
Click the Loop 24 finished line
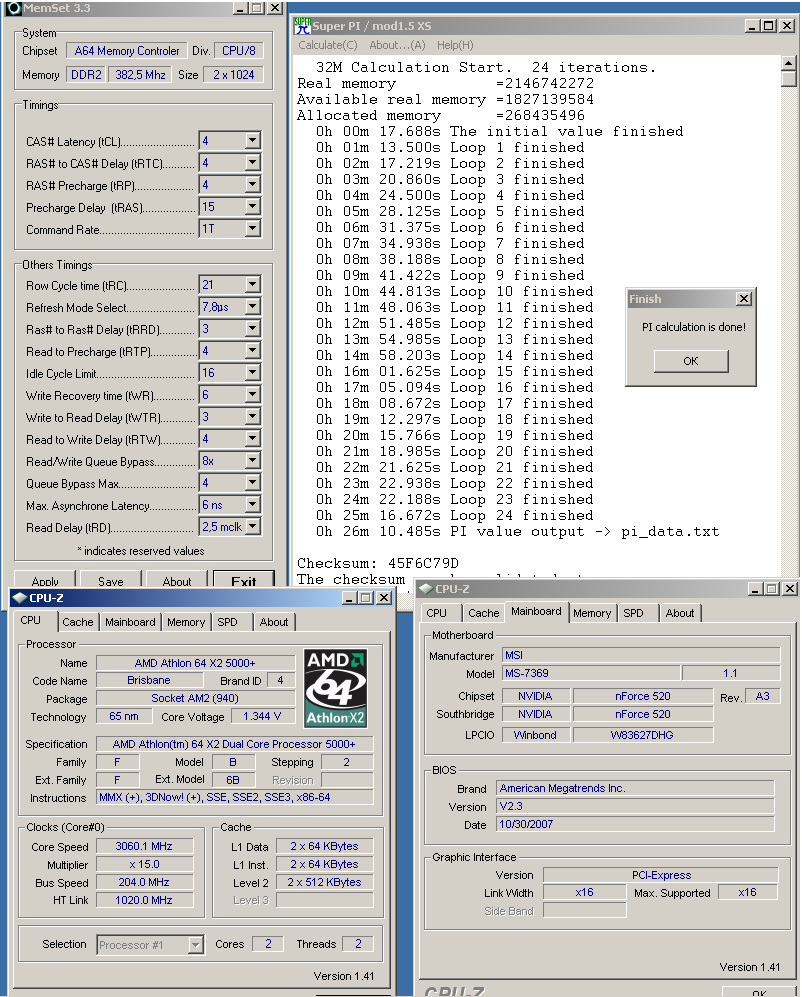click(x=455, y=515)
